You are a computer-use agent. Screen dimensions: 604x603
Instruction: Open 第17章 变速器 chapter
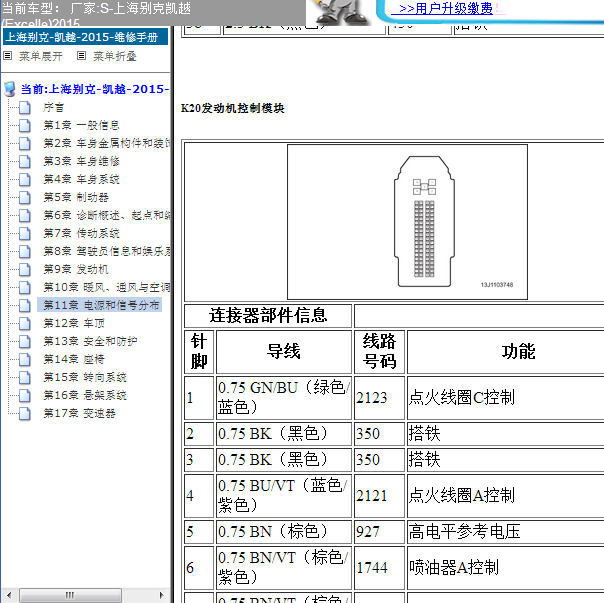pos(79,413)
